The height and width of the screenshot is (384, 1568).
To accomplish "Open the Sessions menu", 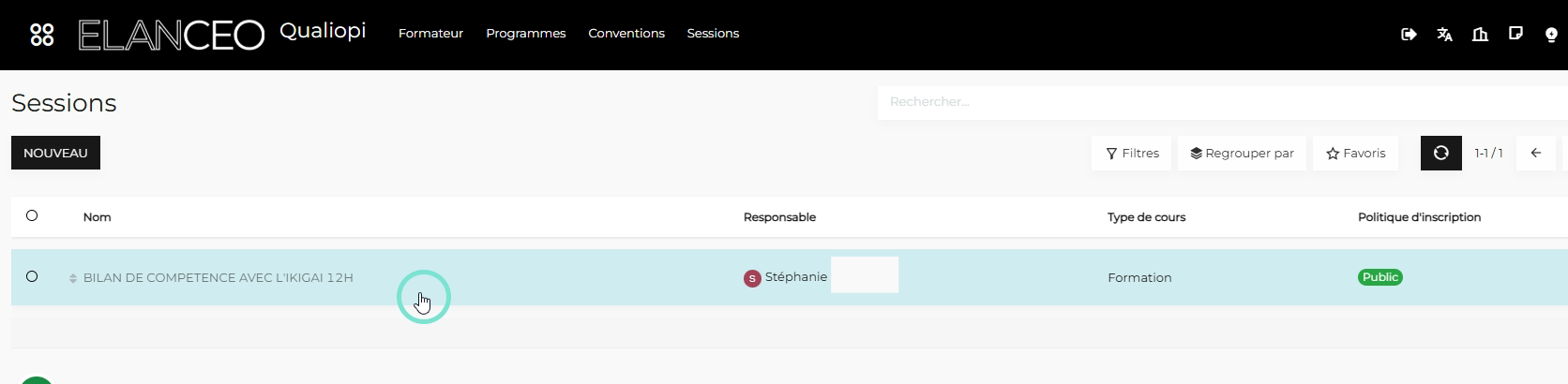I will (x=713, y=34).
